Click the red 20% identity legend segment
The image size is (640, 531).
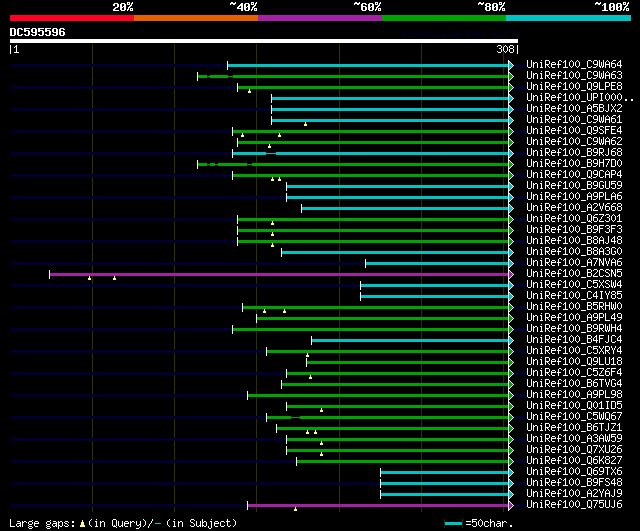(x=72, y=18)
